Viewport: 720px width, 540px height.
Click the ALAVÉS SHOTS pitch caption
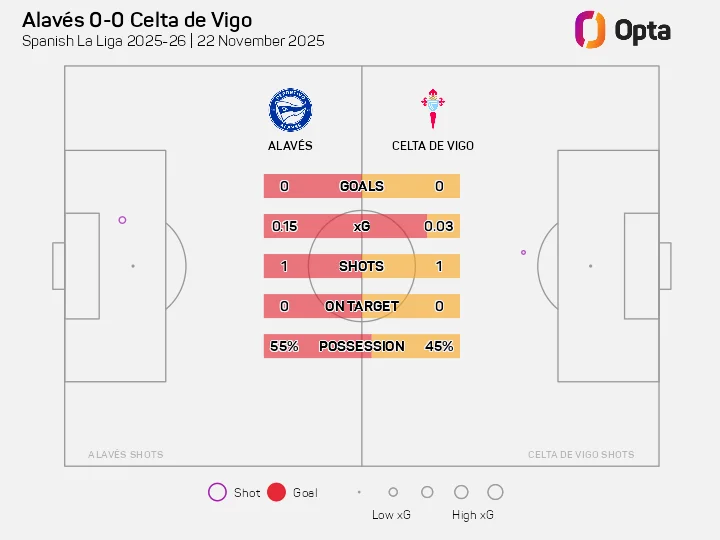[x=125, y=455]
